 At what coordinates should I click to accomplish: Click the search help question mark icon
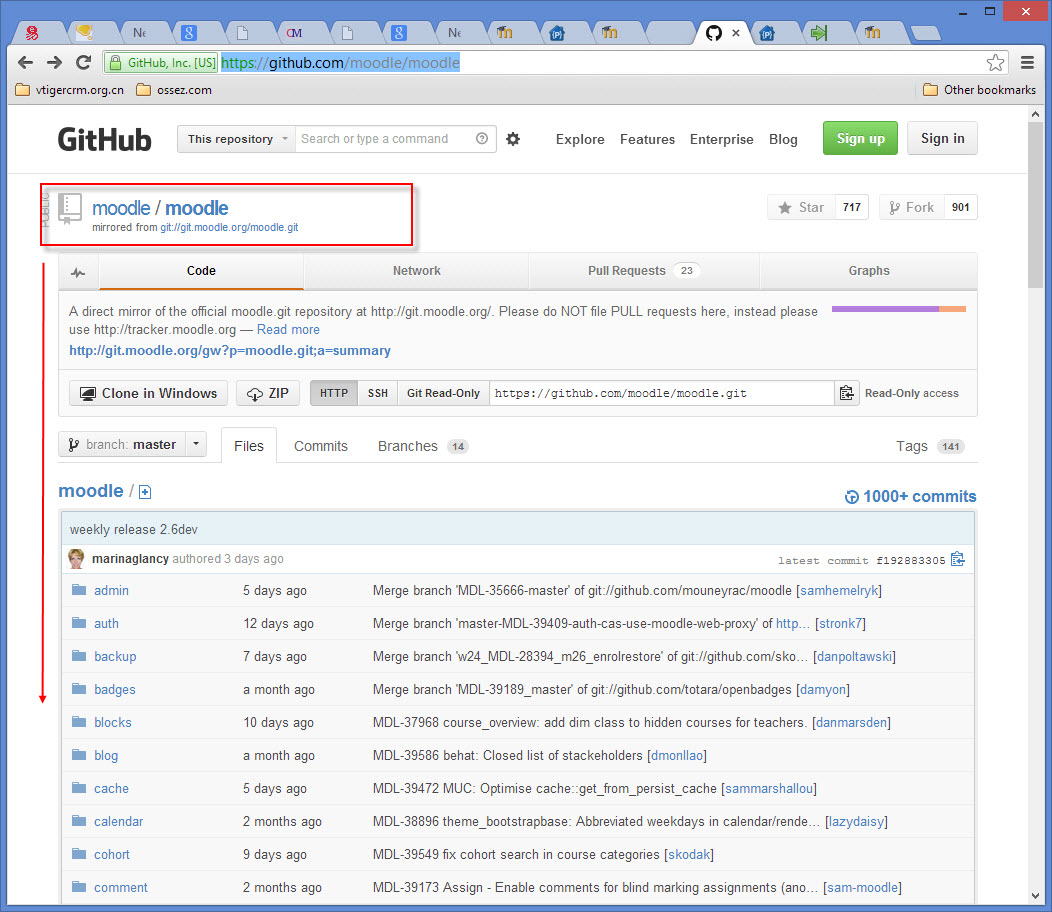coord(482,139)
